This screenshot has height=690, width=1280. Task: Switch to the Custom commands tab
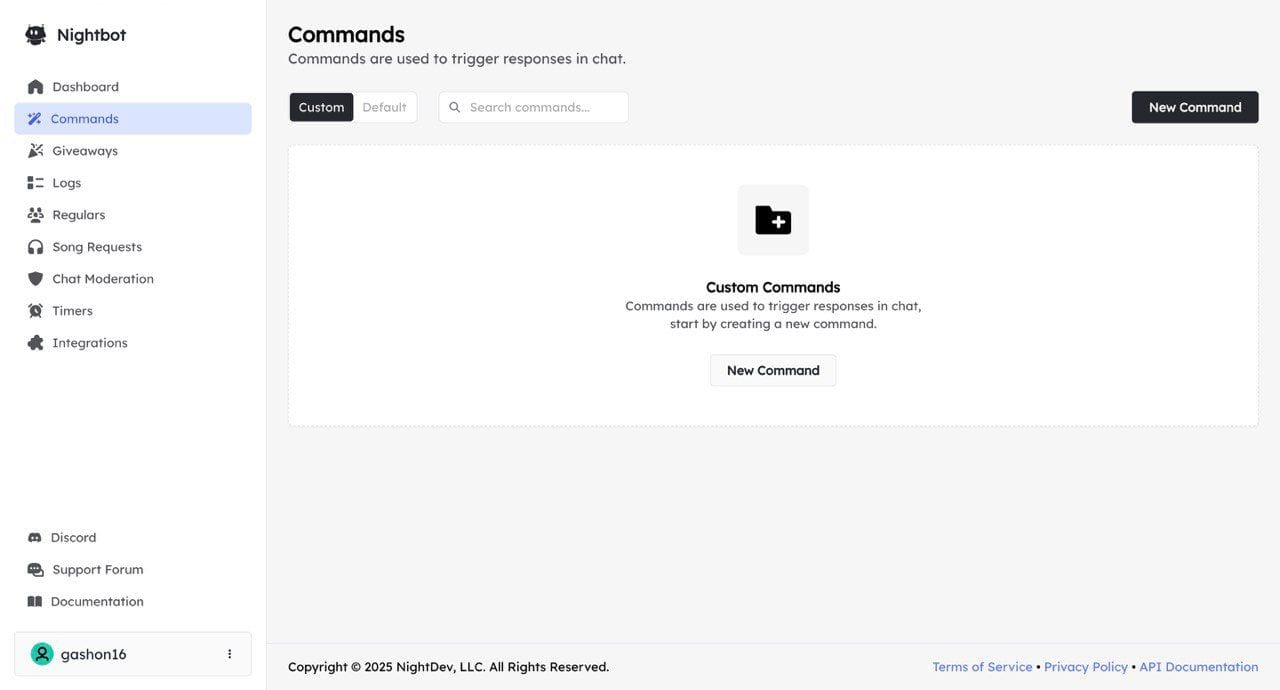(321, 107)
